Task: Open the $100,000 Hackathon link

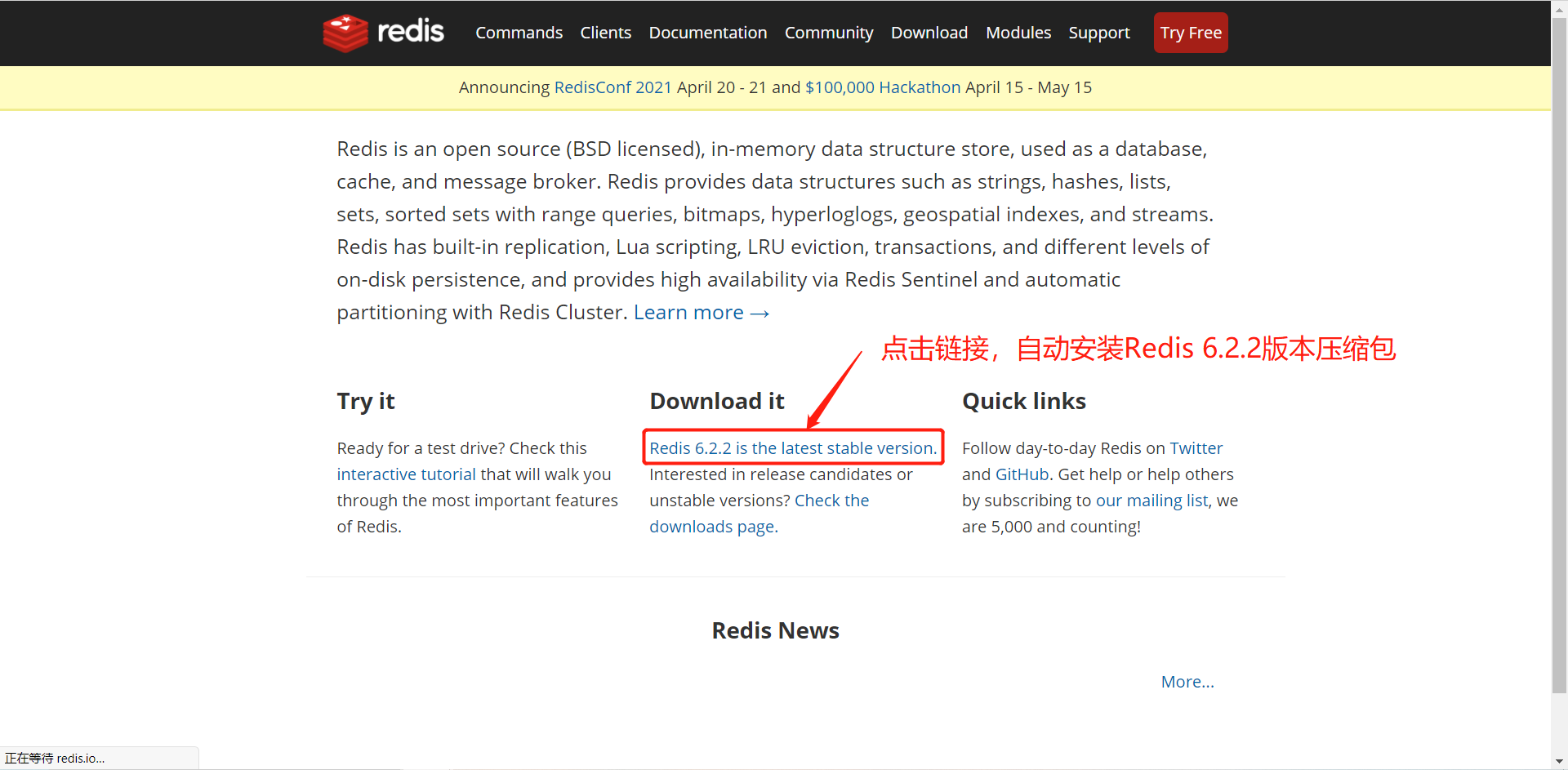Action: (882, 87)
